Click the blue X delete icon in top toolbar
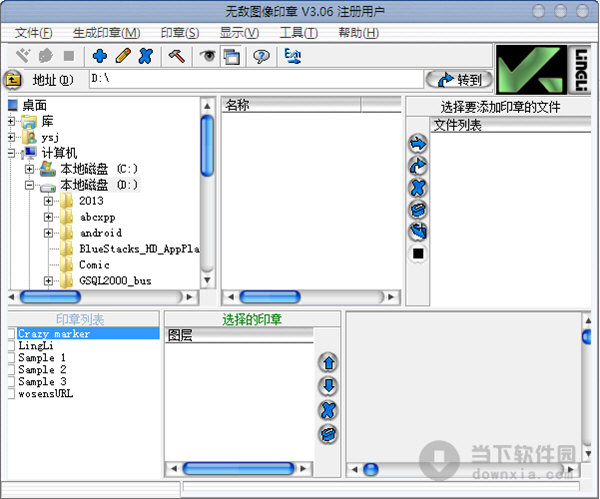The height and width of the screenshot is (499, 600). 145,56
